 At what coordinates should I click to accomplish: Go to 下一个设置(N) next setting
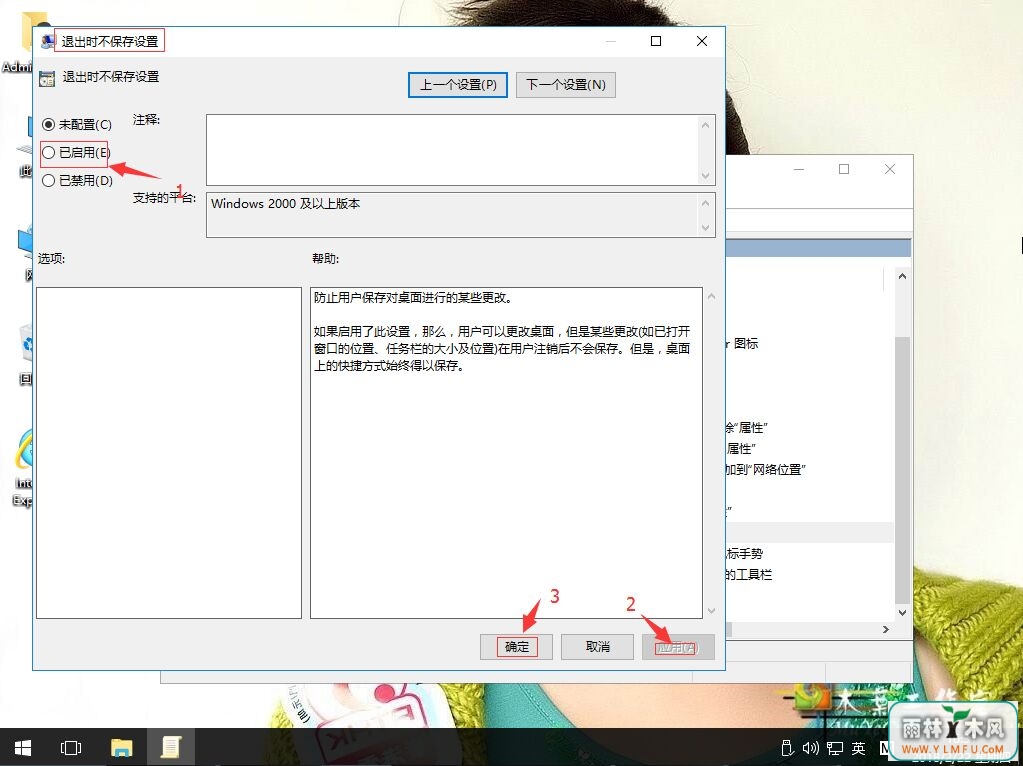[x=566, y=85]
